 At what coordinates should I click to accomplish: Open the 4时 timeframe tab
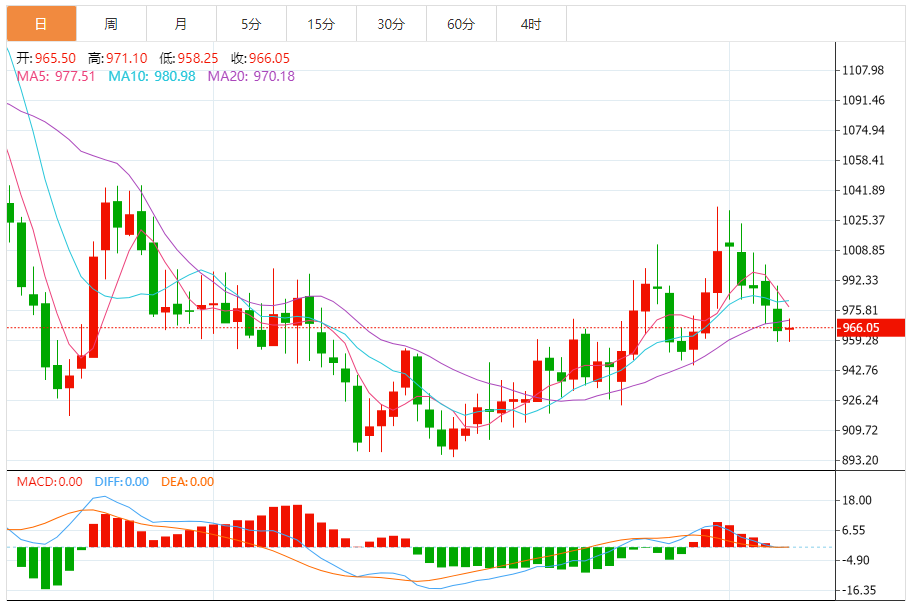point(531,24)
